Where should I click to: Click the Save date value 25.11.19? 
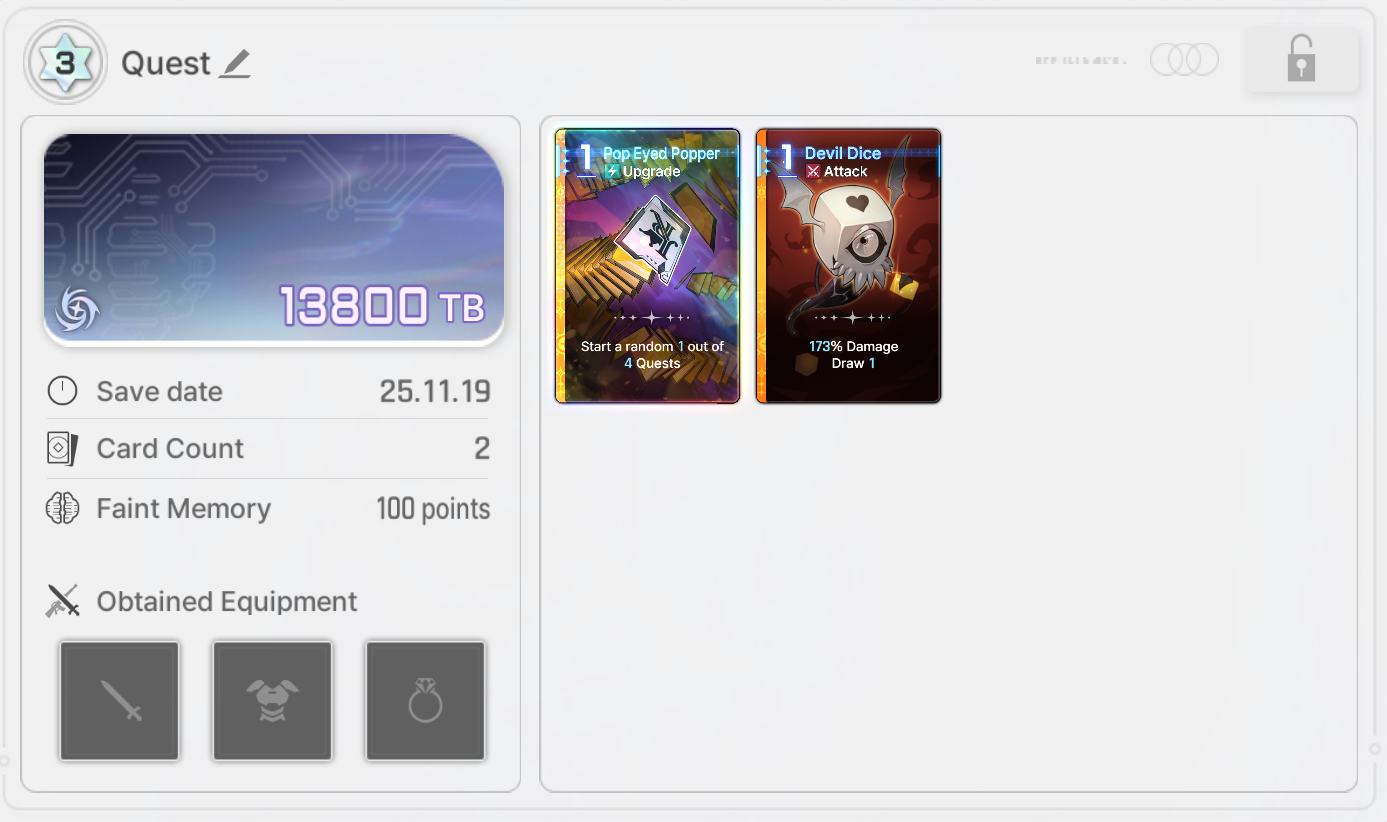point(435,391)
